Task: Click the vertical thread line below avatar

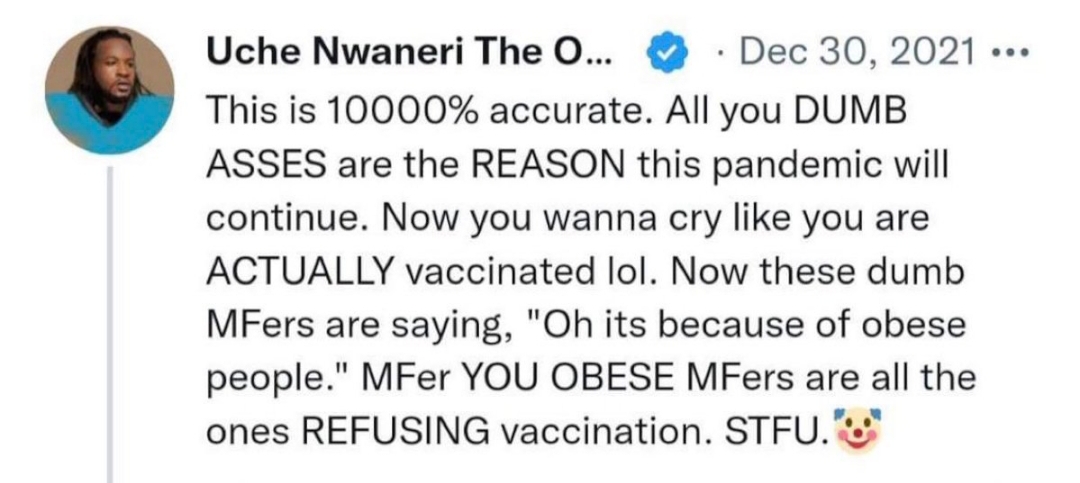Action: (x=110, y=320)
